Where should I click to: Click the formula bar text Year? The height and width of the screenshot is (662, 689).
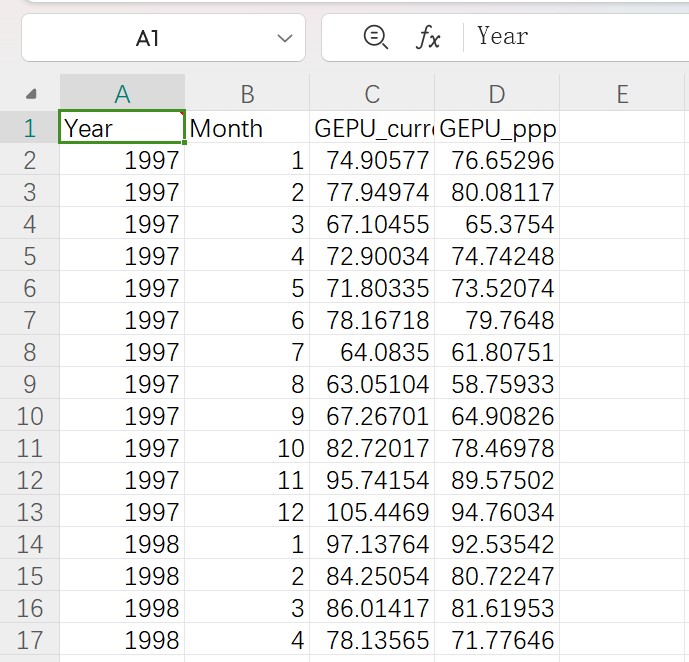503,37
